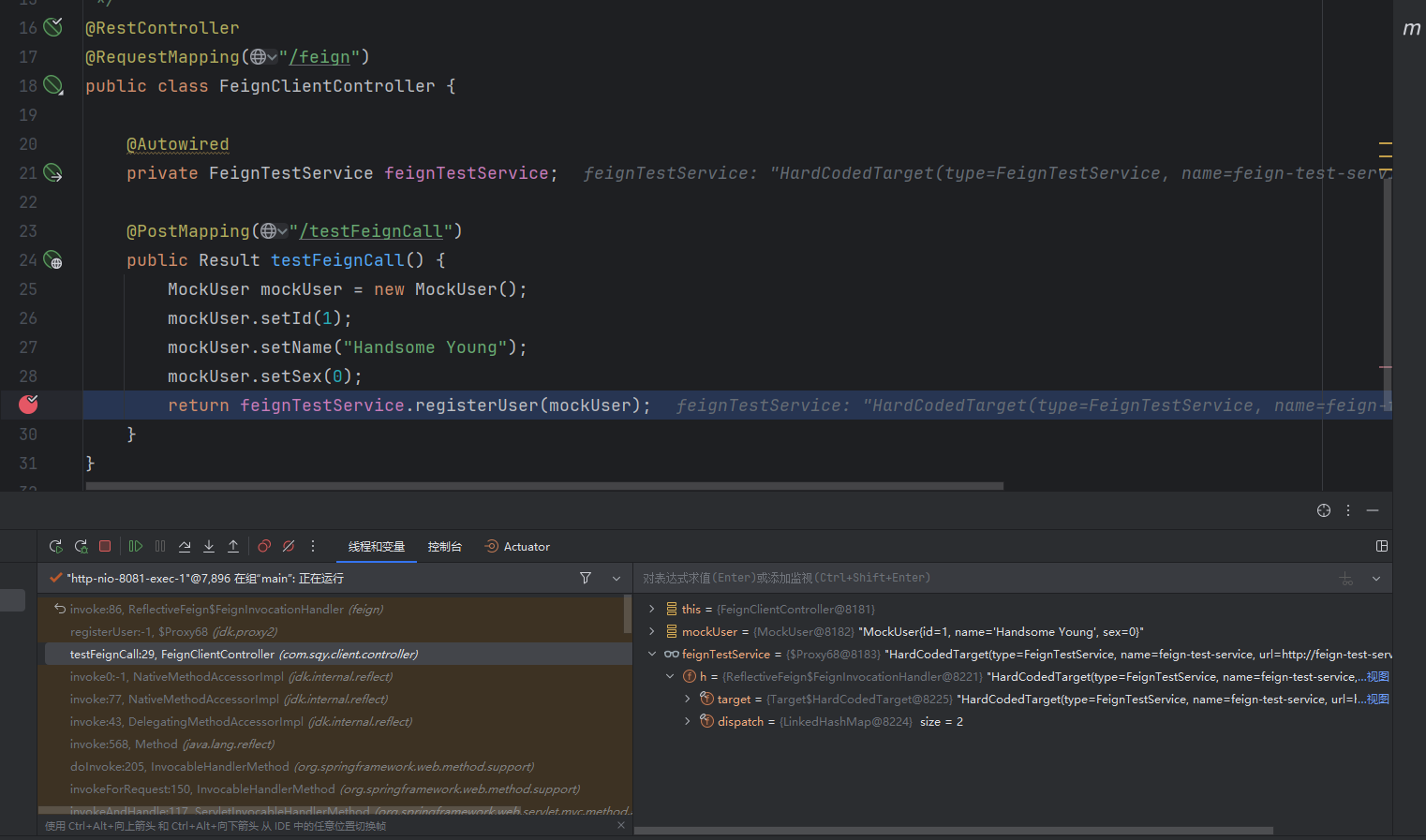The image size is (1426, 840).
Task: Resume program execution in debugger
Action: click(x=136, y=546)
